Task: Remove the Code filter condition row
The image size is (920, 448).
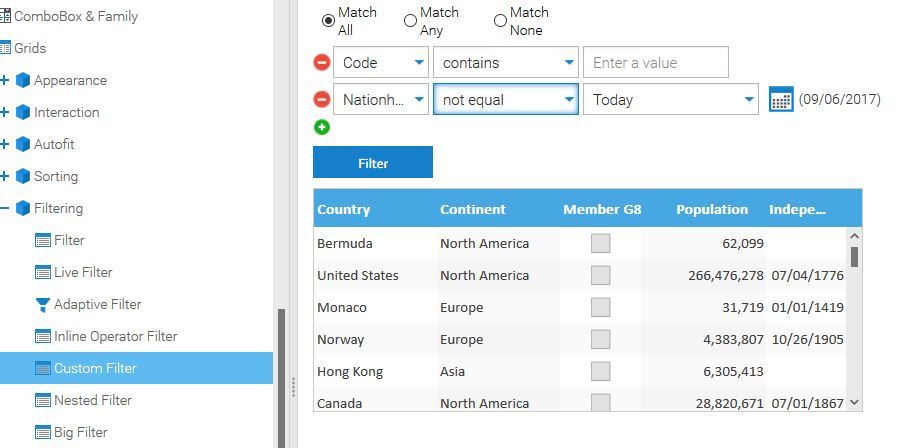Action: (x=322, y=62)
